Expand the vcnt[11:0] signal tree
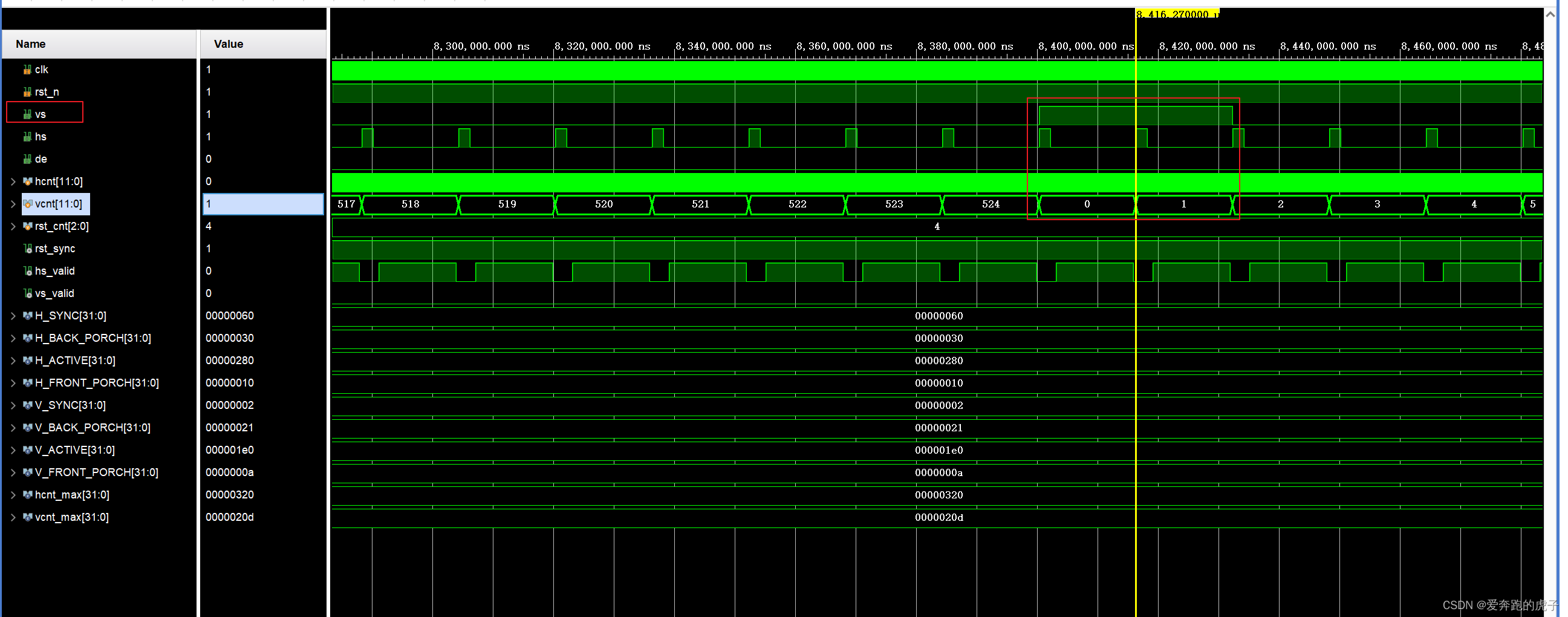Viewport: 1568px width, 617px height. click(13, 203)
